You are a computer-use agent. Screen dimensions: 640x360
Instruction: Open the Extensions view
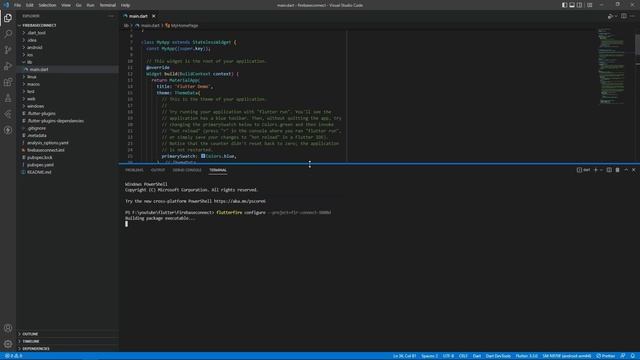(x=8, y=82)
